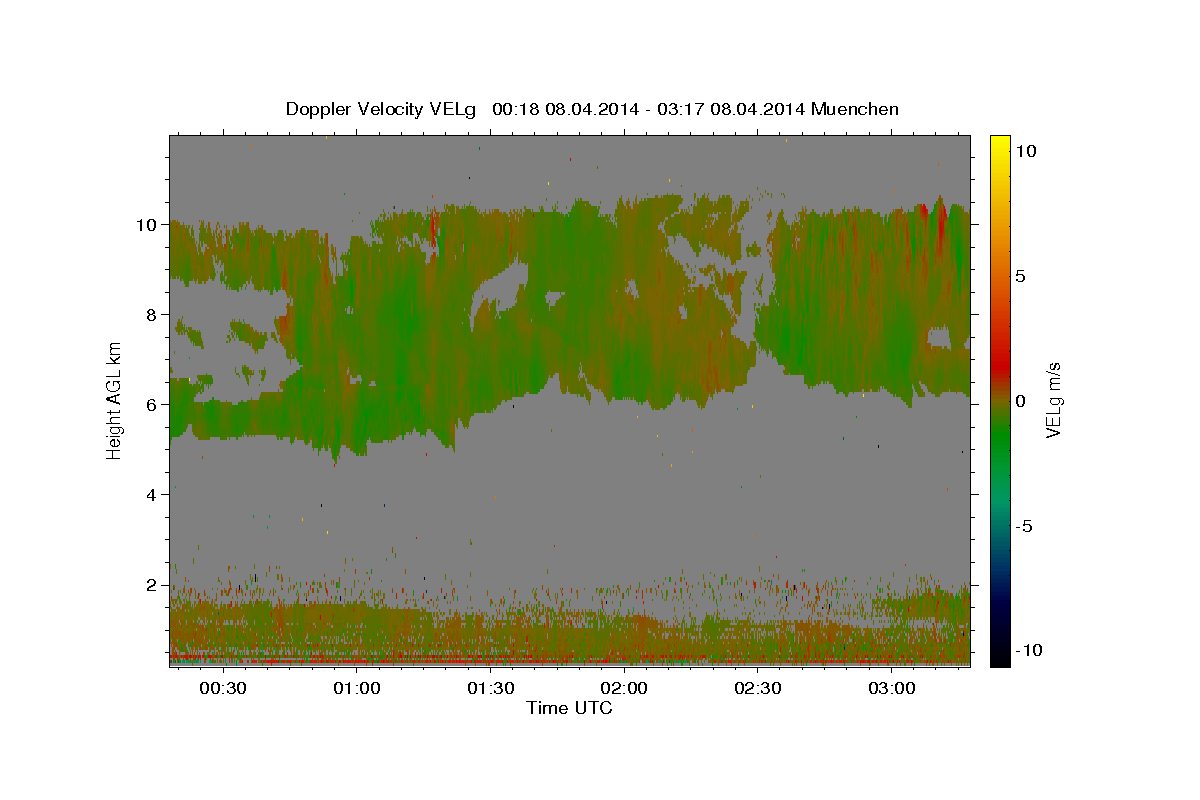Click the 01:30 time tick label

tap(490, 689)
